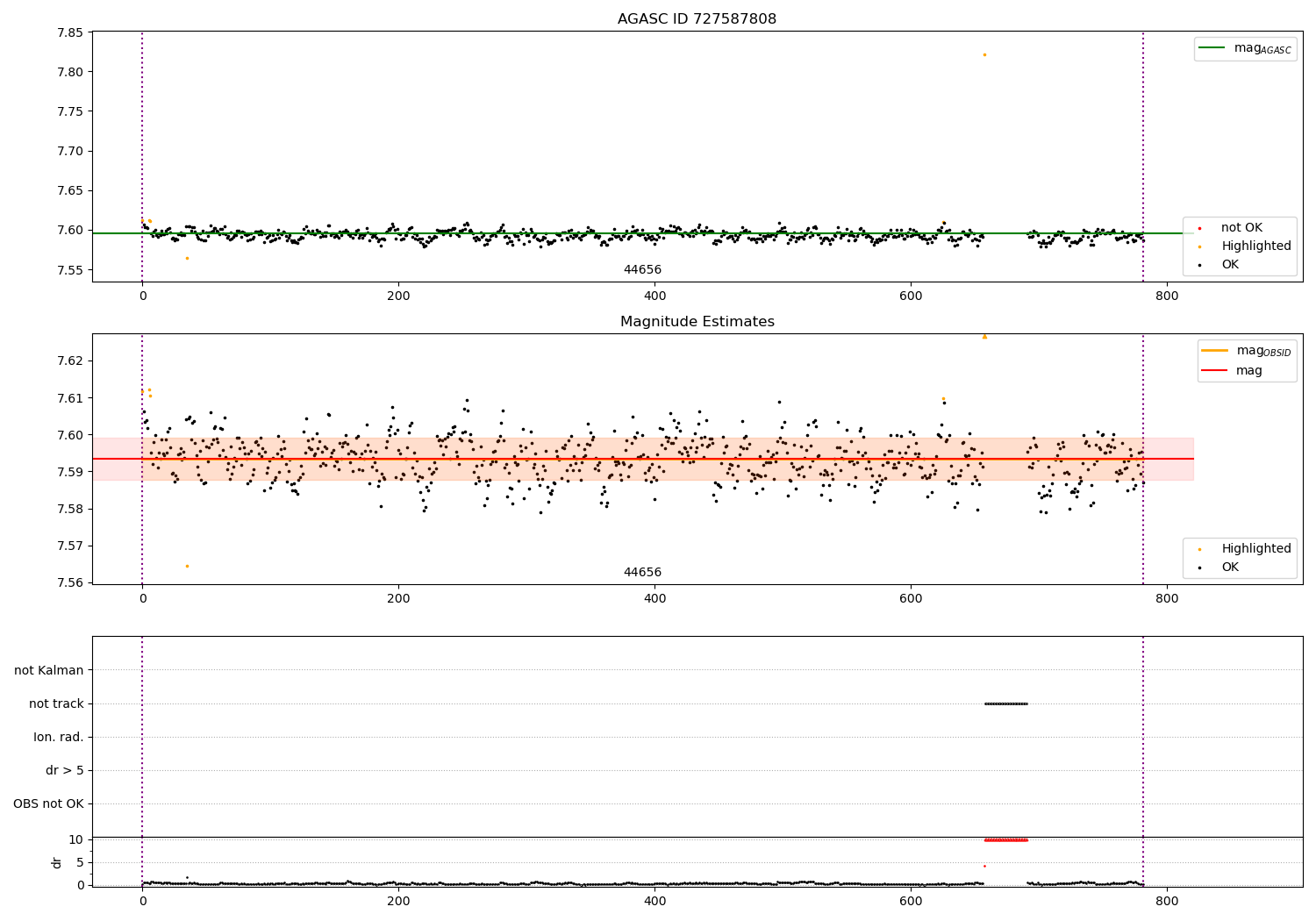
Task: Click the 'not Kalman' row label
Action: (49, 670)
